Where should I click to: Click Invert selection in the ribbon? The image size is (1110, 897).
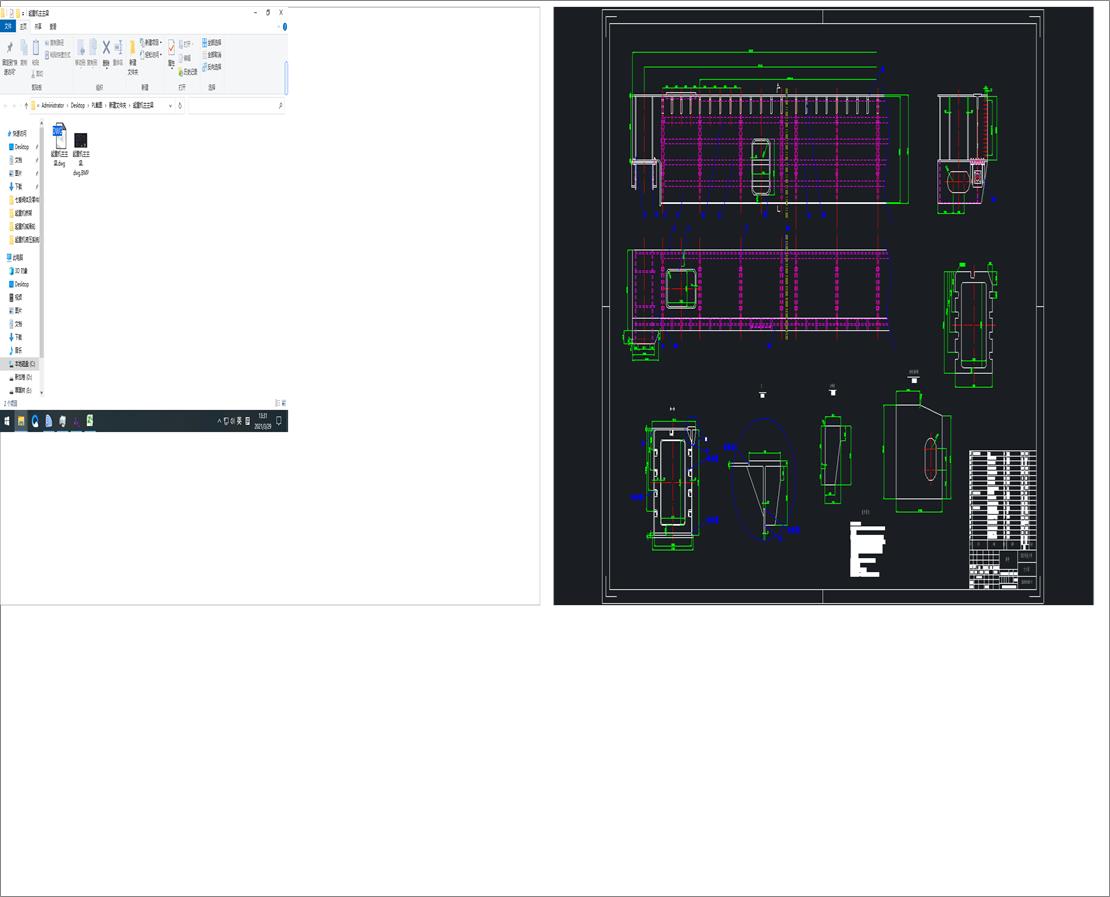(212, 67)
